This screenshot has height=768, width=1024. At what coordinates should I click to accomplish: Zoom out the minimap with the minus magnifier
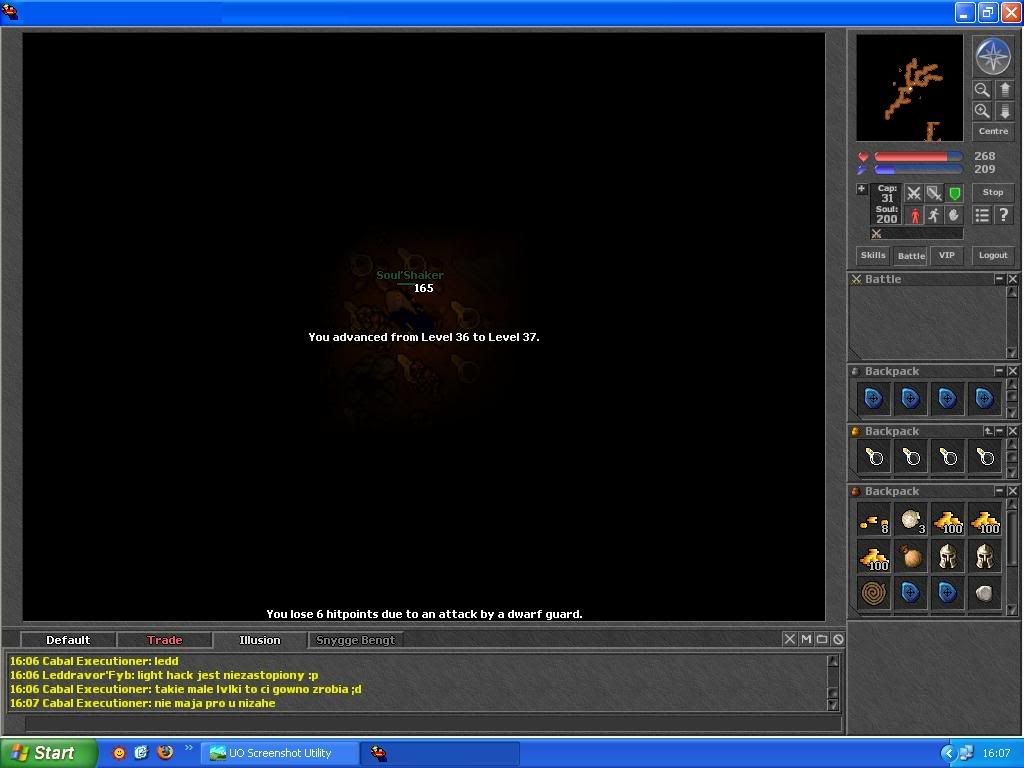pos(982,89)
